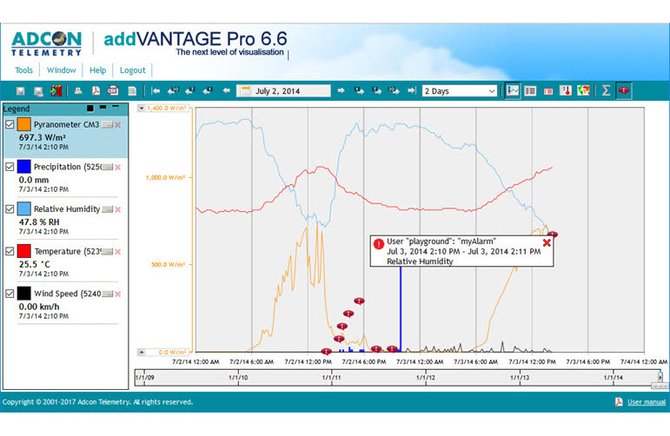Export the data as CSV
Screen dimensions: 670x436
(113, 91)
